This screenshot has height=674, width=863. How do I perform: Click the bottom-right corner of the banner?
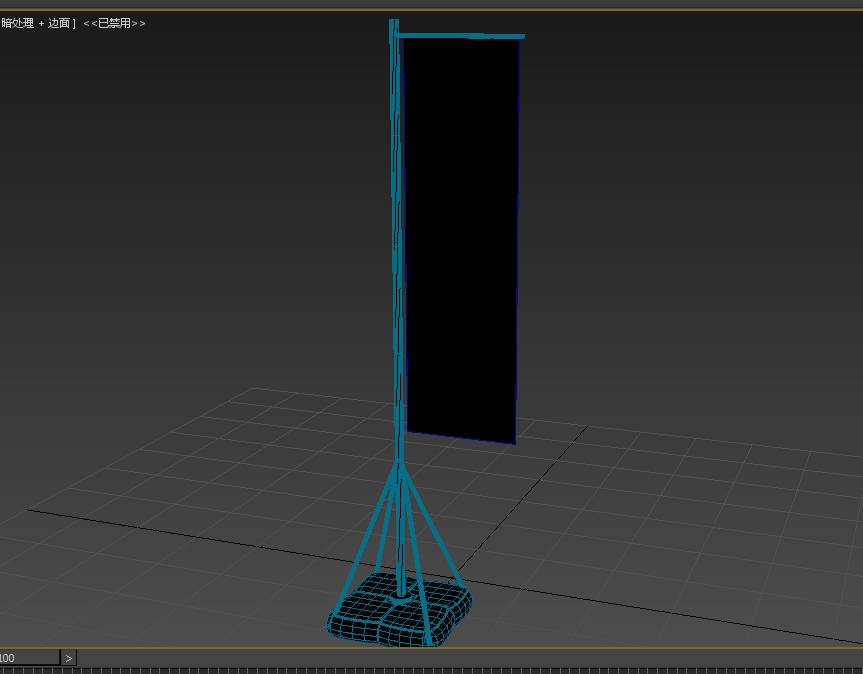click(514, 442)
